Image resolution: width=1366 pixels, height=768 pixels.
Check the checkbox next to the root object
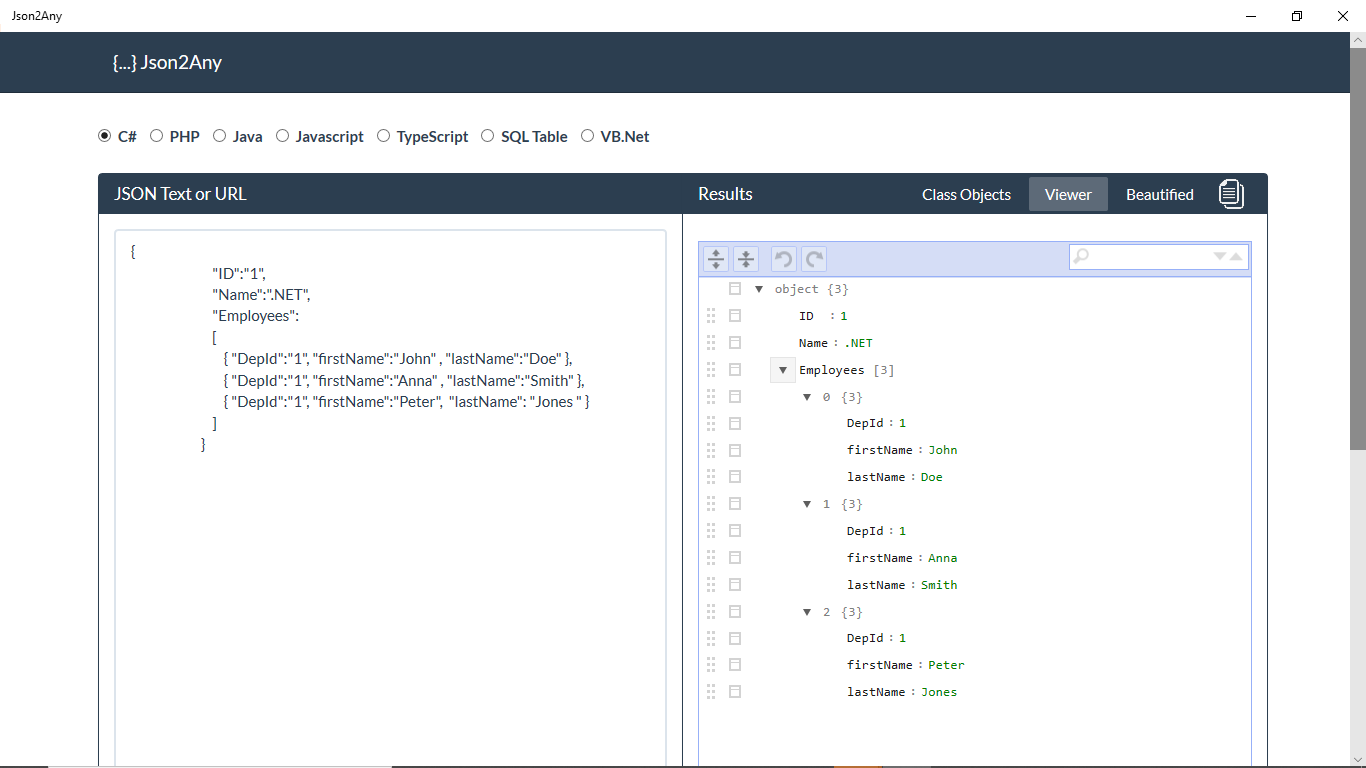click(x=735, y=288)
